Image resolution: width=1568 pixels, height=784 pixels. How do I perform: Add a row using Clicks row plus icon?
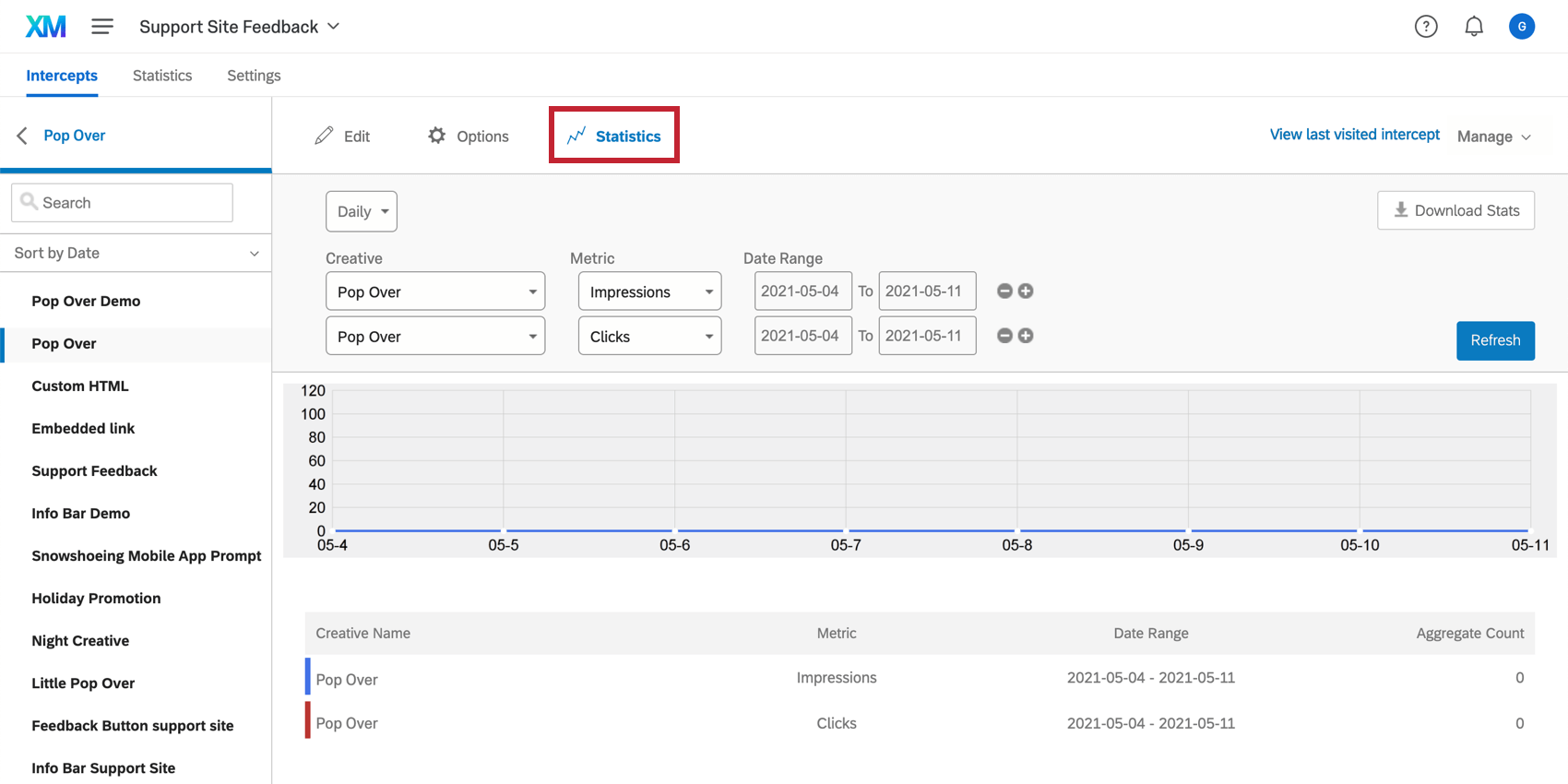click(x=1026, y=336)
